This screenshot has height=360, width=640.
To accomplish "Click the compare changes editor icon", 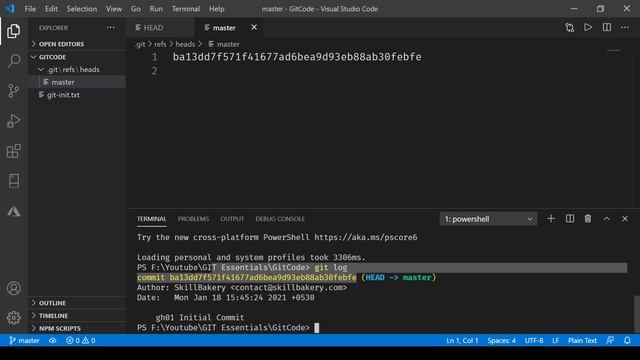I will [570, 27].
